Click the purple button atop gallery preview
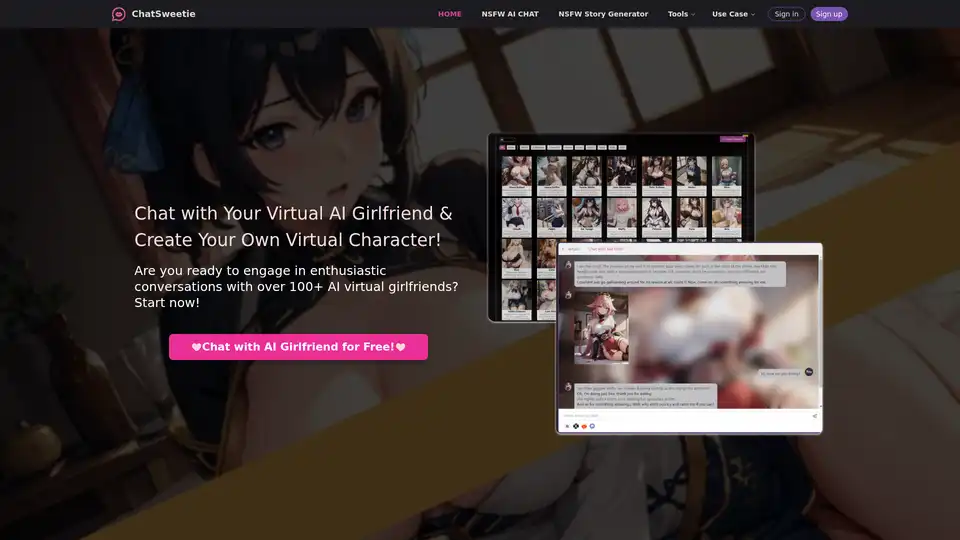Image resolution: width=960 pixels, height=540 pixels. click(x=734, y=140)
